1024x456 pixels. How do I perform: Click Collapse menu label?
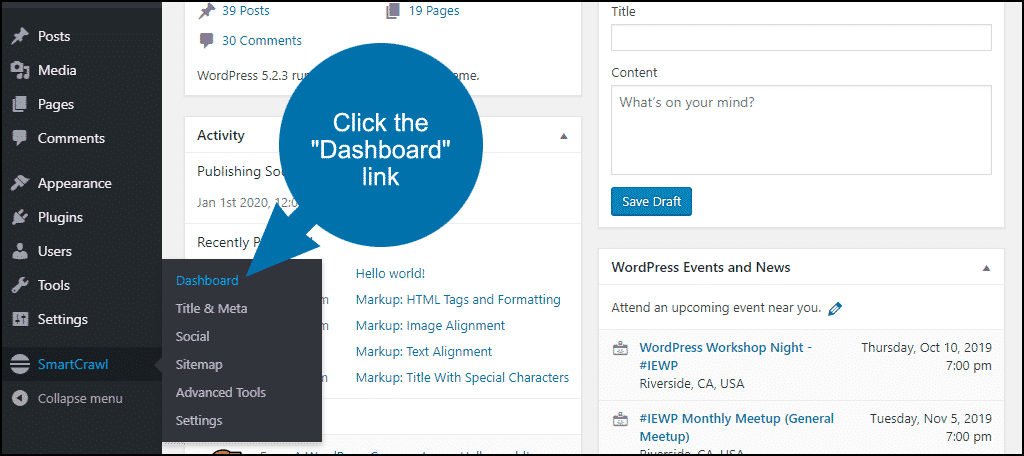pyautogui.click(x=80, y=399)
